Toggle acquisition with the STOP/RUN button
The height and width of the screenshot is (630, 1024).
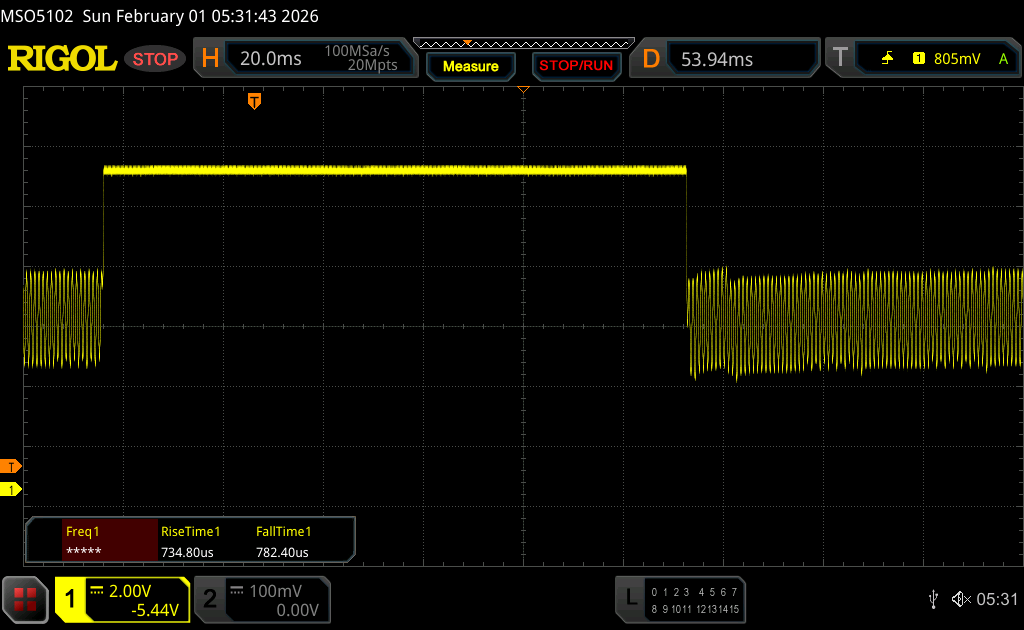click(575, 66)
